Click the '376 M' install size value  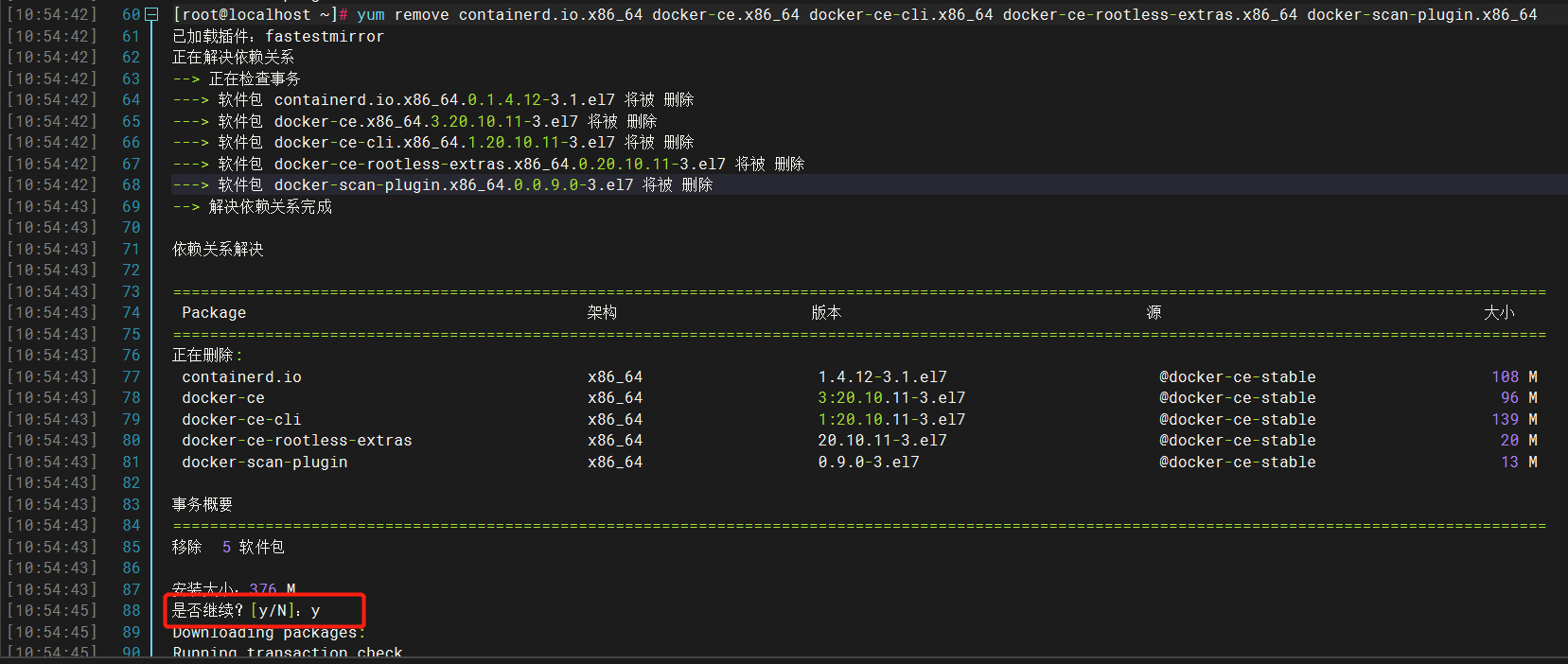273,589
